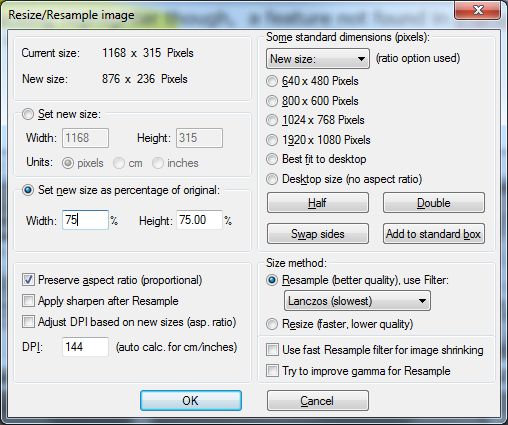Click the percentage Height field showing 75.00
The width and height of the screenshot is (508, 425).
pos(199,220)
